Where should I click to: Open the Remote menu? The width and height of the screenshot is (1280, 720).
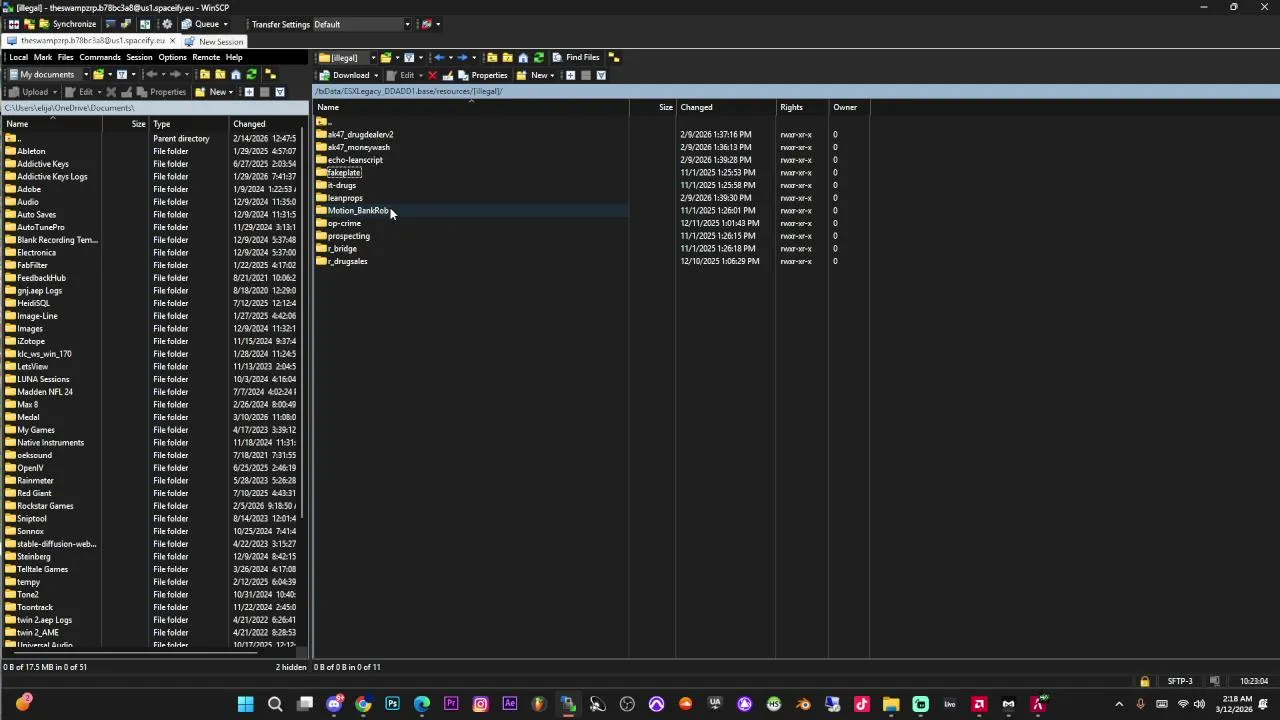point(206,57)
